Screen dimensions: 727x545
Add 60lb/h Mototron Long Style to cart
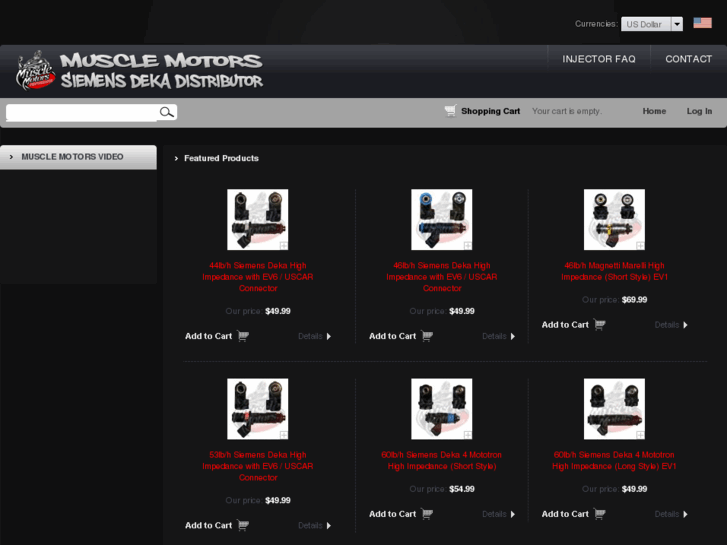pyautogui.click(x=565, y=514)
